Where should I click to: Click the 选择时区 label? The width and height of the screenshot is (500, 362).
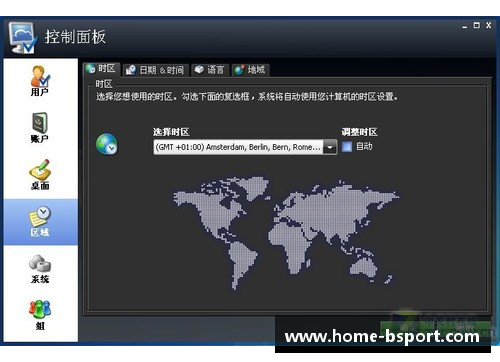(x=171, y=132)
